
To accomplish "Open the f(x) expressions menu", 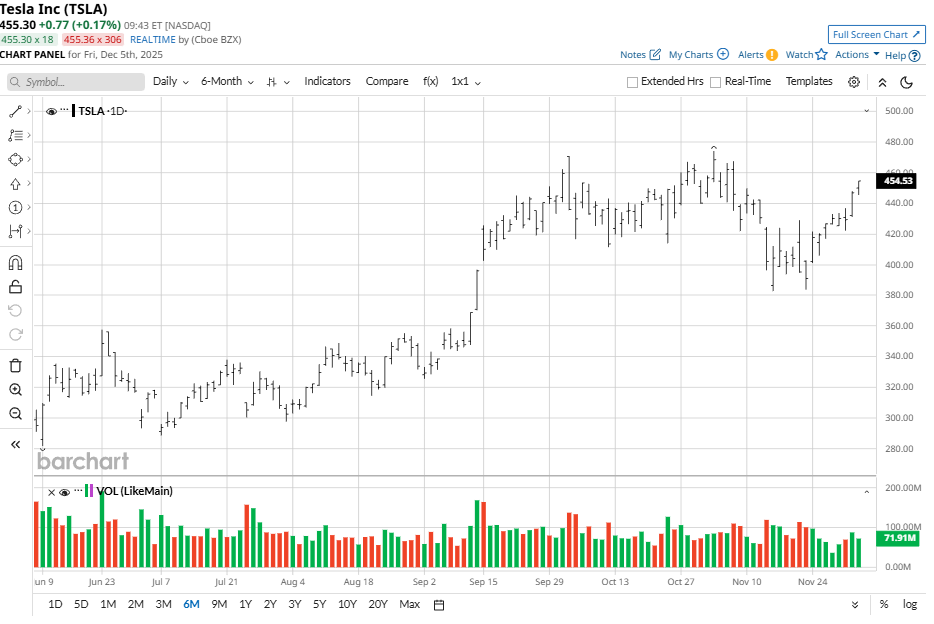I will (430, 81).
